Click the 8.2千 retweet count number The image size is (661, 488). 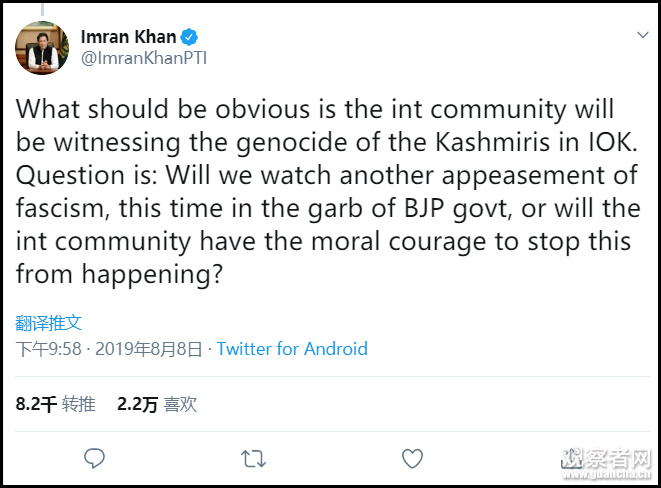tap(35, 404)
